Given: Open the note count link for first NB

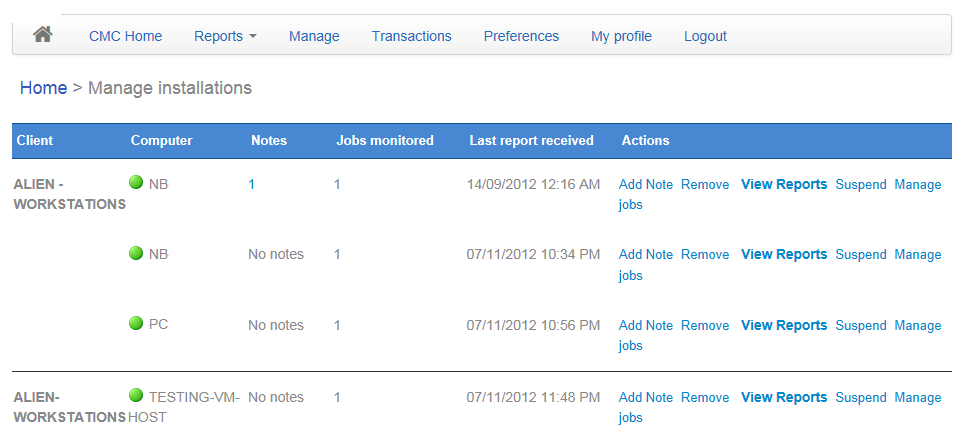Looking at the screenshot, I should tap(252, 184).
